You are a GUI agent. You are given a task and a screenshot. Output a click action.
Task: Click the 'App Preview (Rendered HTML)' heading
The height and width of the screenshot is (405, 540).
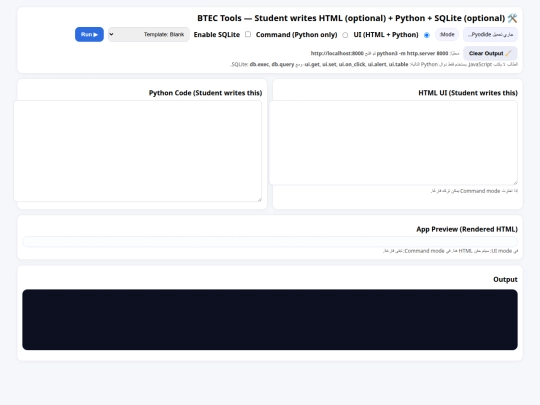tap(467, 229)
